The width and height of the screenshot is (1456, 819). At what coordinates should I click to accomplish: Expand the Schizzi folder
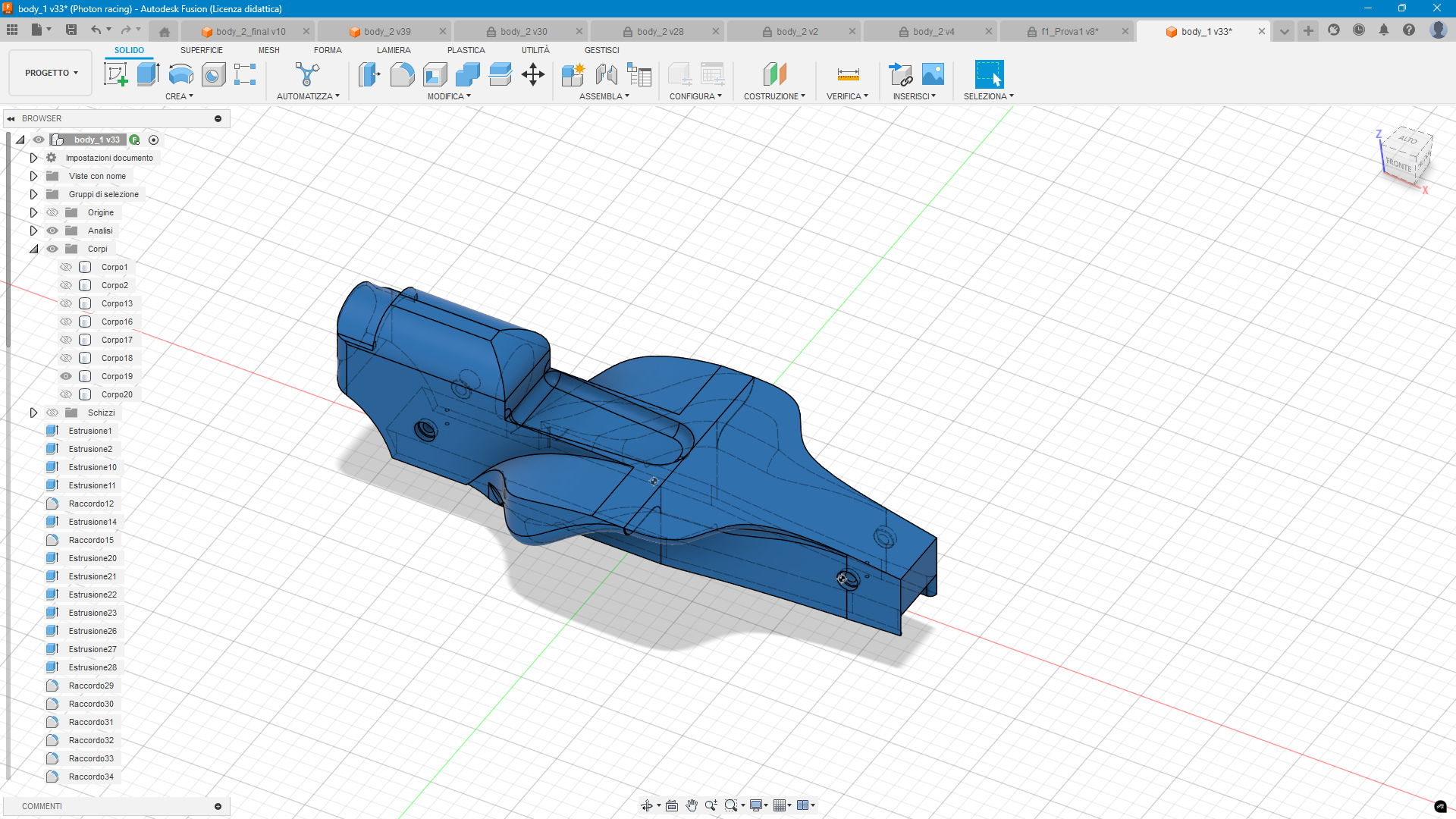point(33,413)
